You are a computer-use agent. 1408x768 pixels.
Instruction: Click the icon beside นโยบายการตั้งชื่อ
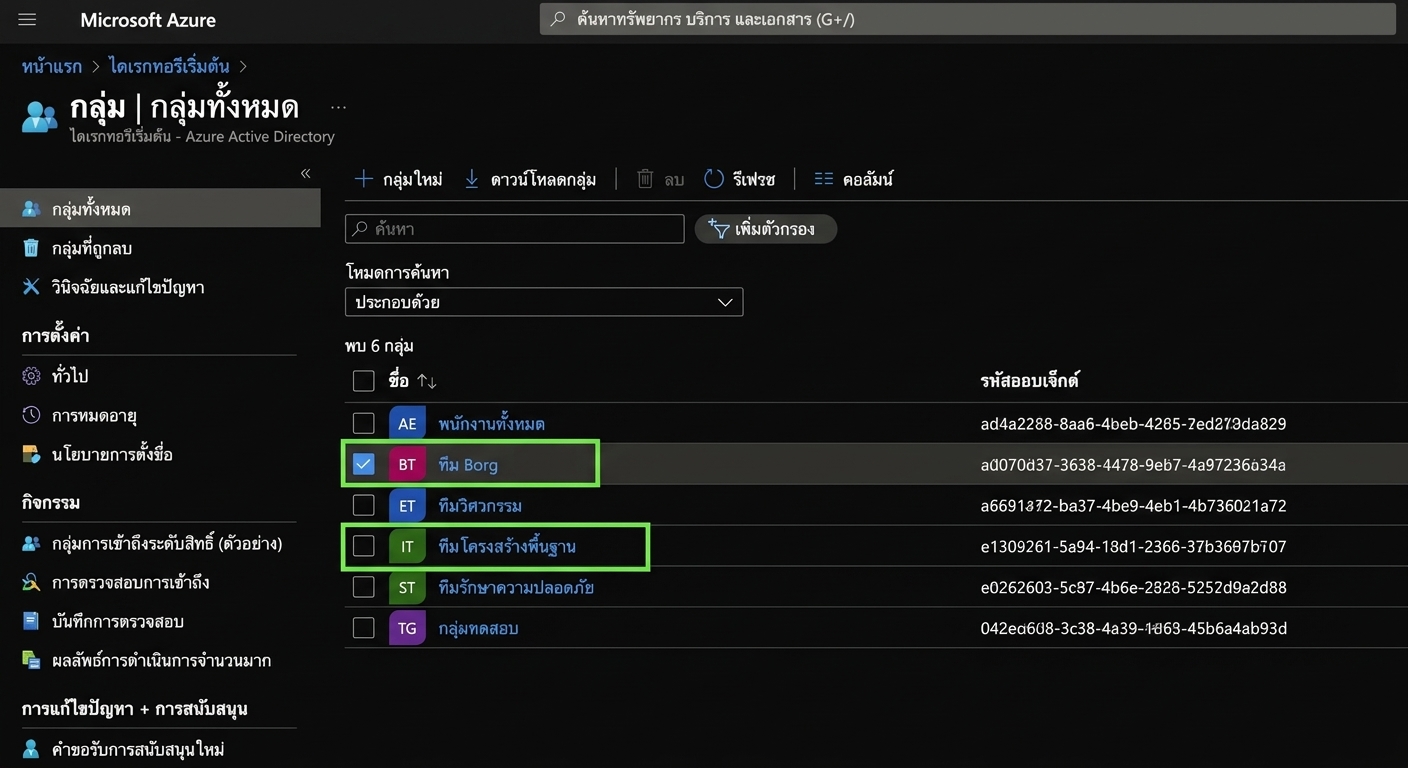point(32,454)
